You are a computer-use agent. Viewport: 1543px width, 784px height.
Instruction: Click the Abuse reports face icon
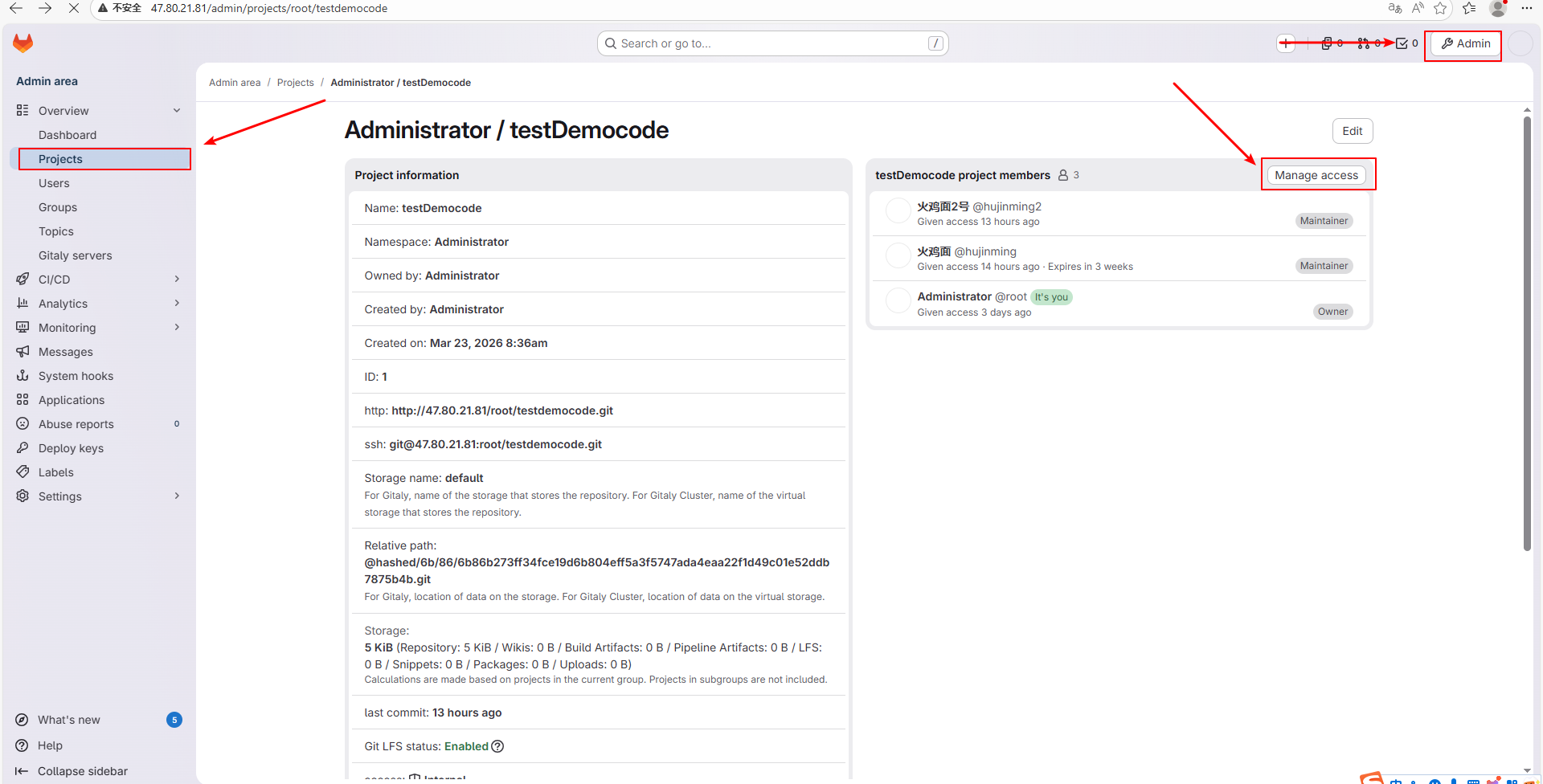point(23,423)
